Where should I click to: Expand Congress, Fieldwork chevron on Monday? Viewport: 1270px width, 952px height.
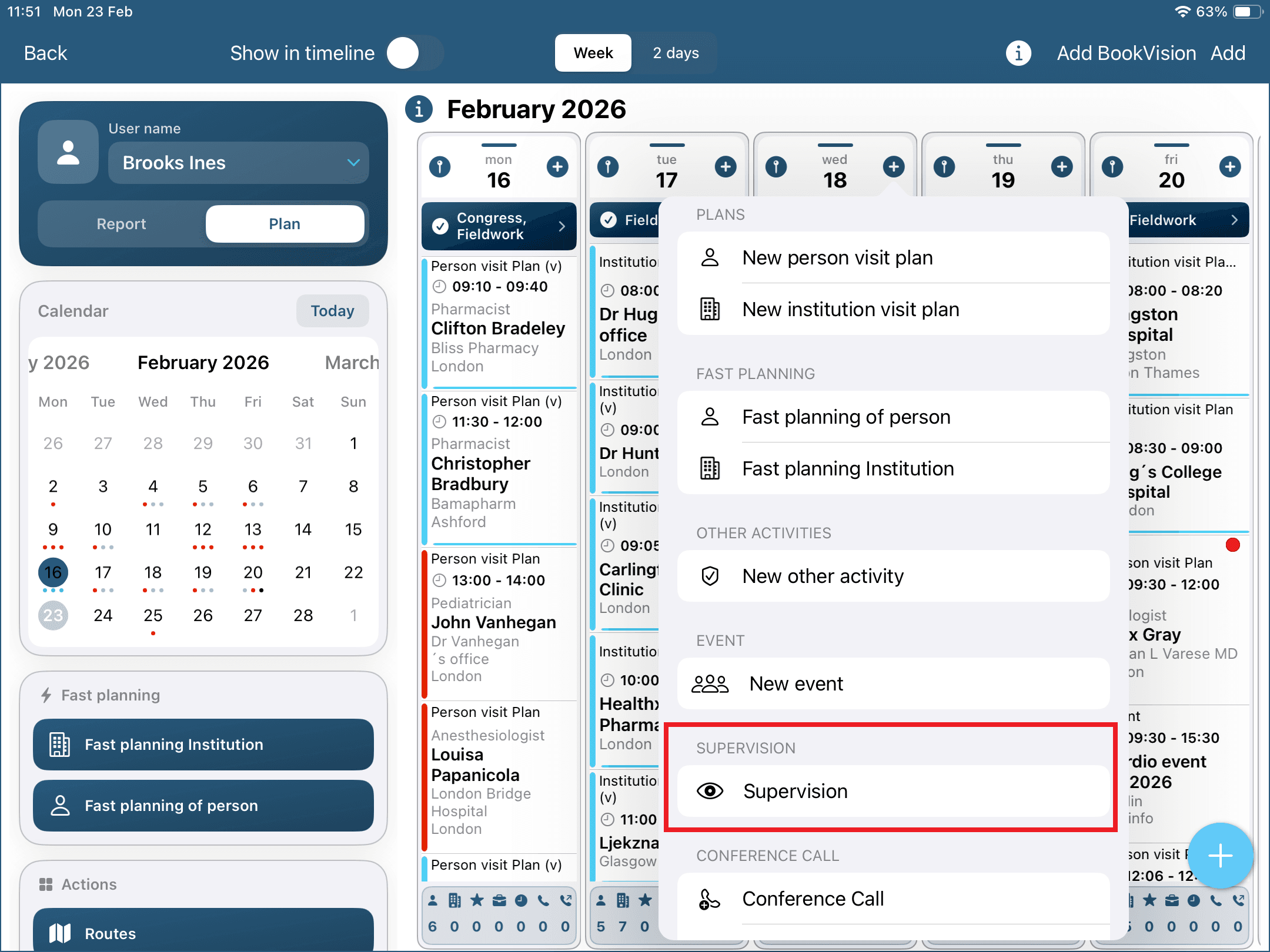point(562,226)
